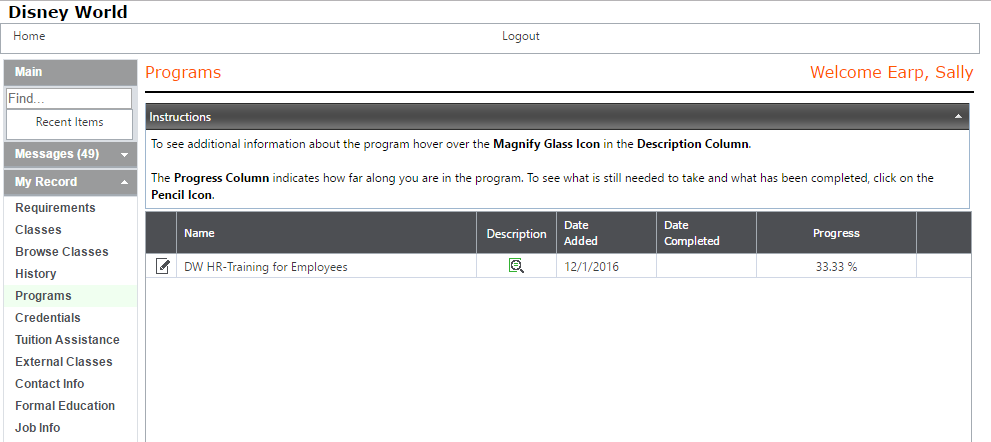Click DW HR-Training for Employees name
The height and width of the screenshot is (442, 991).
pos(265,267)
